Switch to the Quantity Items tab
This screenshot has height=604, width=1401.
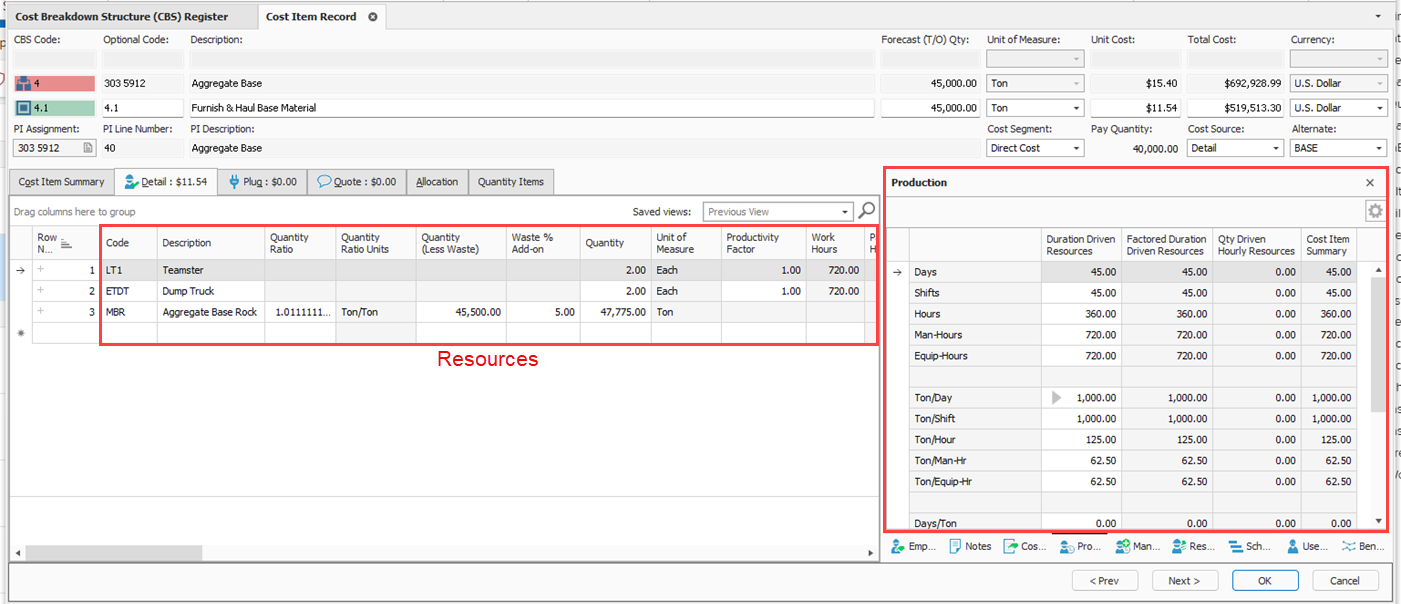tap(510, 182)
